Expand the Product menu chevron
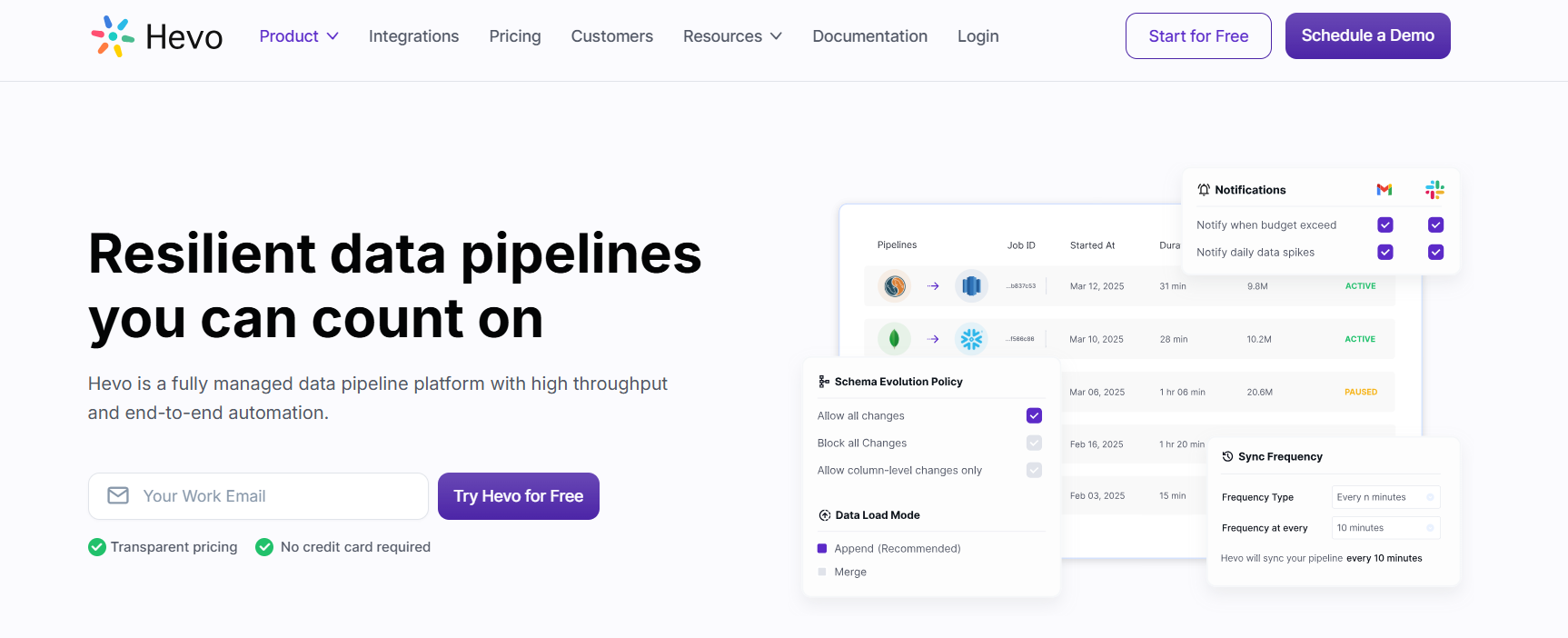1568x638 pixels. [x=332, y=36]
